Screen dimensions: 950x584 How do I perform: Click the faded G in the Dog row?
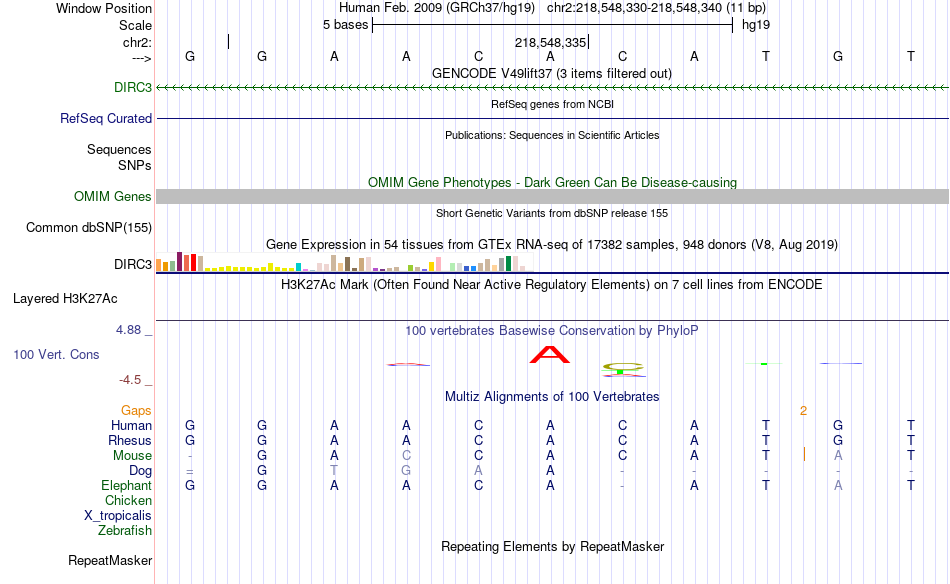coord(406,471)
